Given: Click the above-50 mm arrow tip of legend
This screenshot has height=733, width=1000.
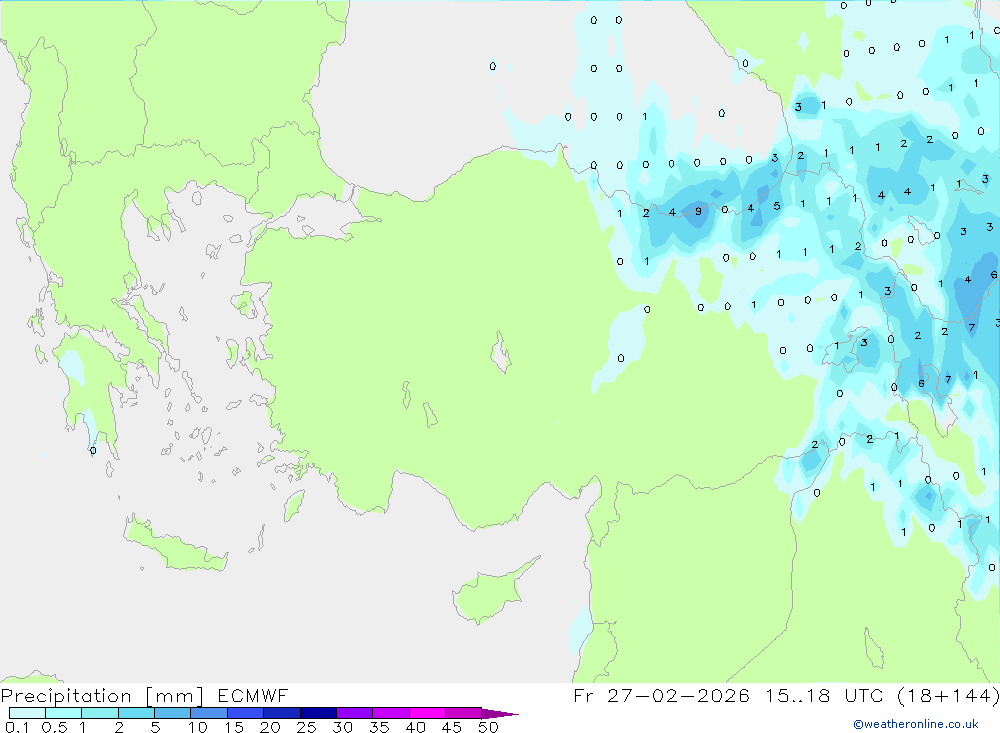Looking at the screenshot, I should pos(500,714).
